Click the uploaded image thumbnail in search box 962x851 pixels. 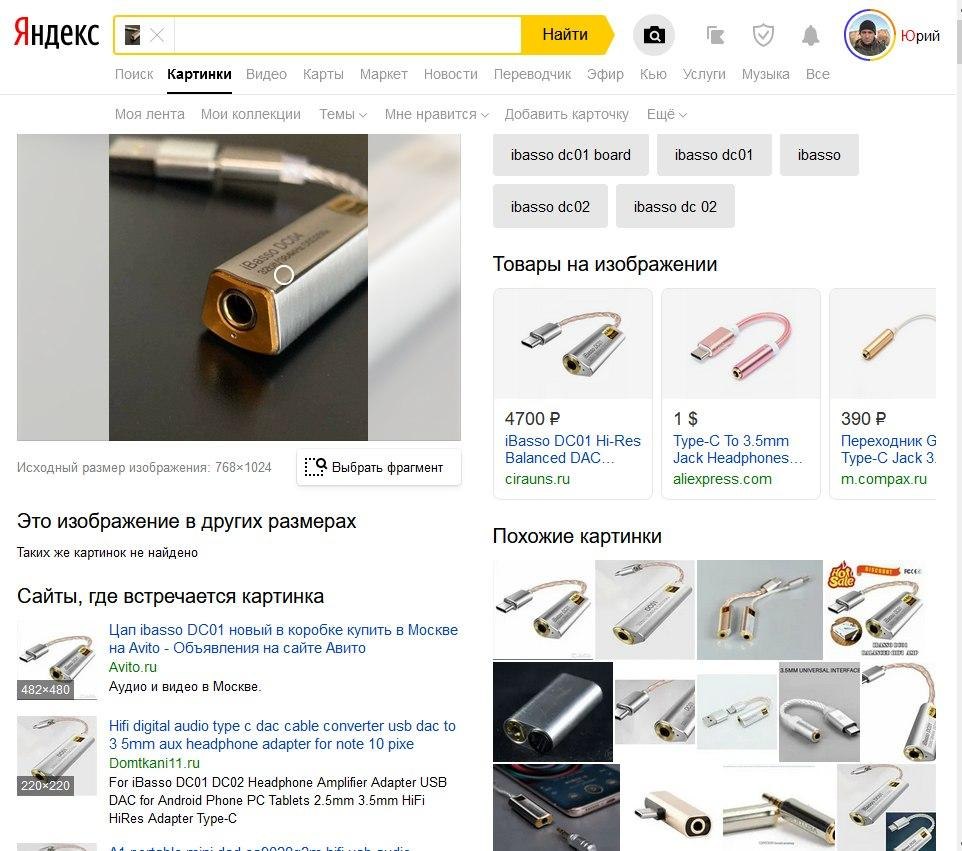coord(133,35)
